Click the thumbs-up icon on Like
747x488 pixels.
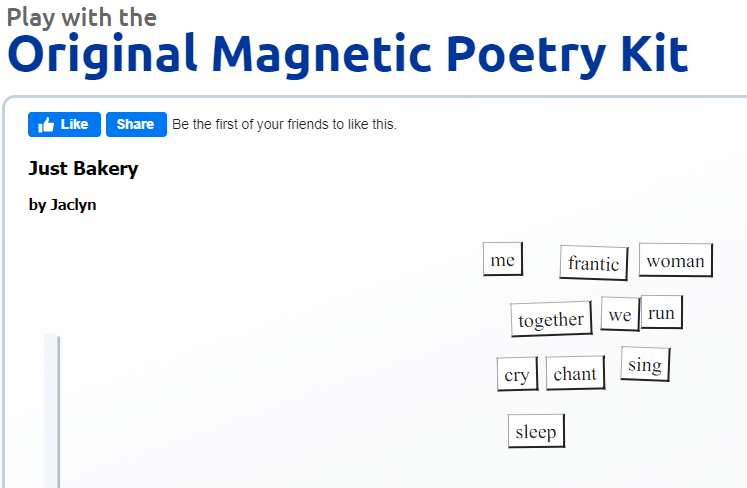[46, 125]
